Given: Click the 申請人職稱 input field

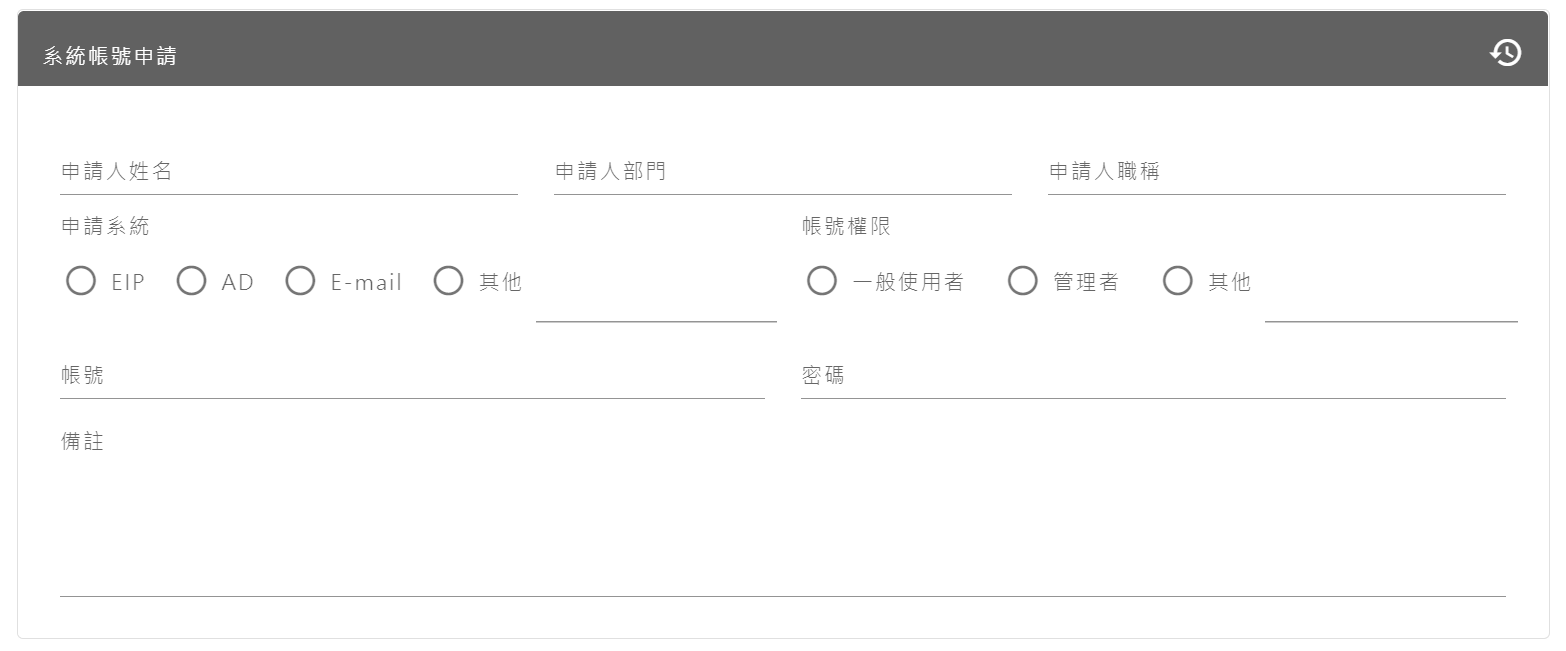Looking at the screenshot, I should click(1276, 173).
